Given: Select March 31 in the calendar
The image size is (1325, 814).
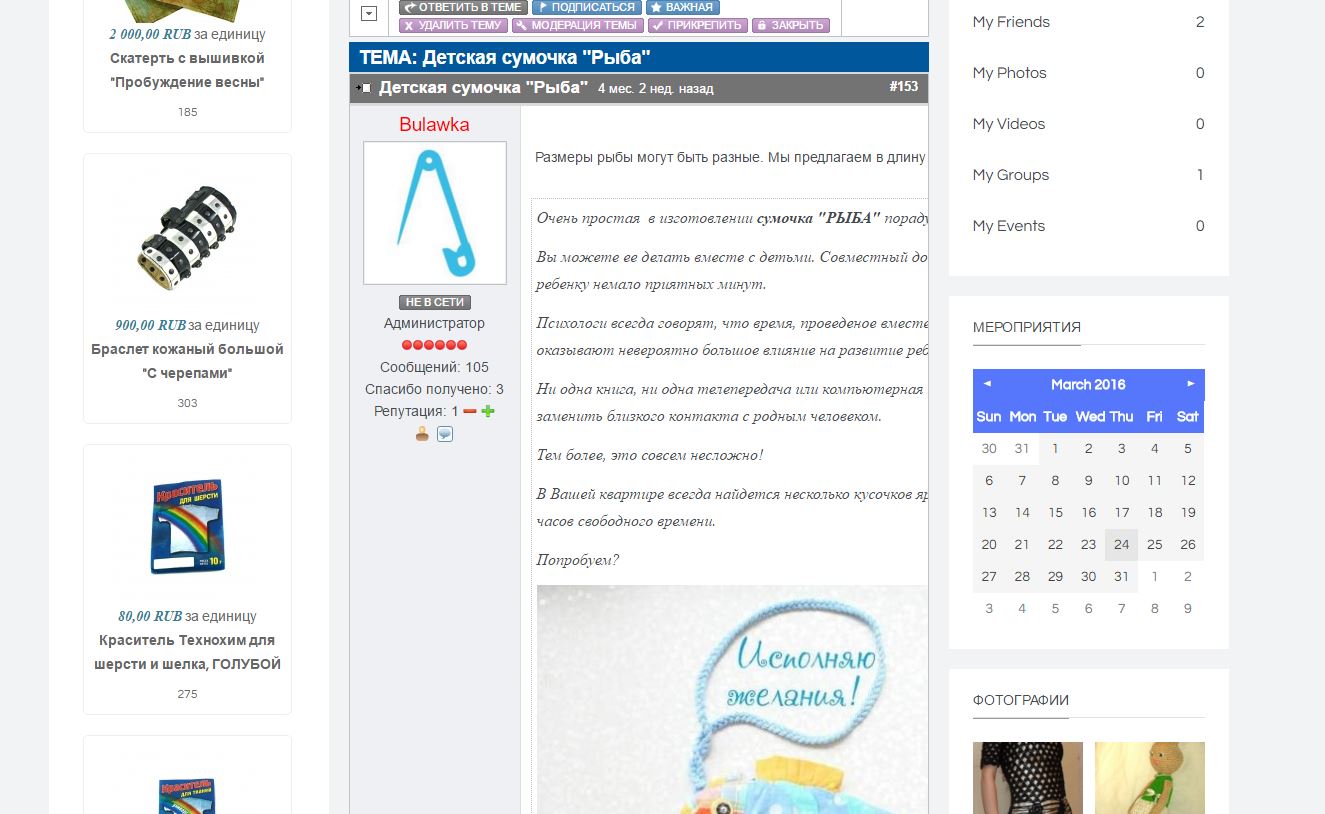Looking at the screenshot, I should 1121,577.
